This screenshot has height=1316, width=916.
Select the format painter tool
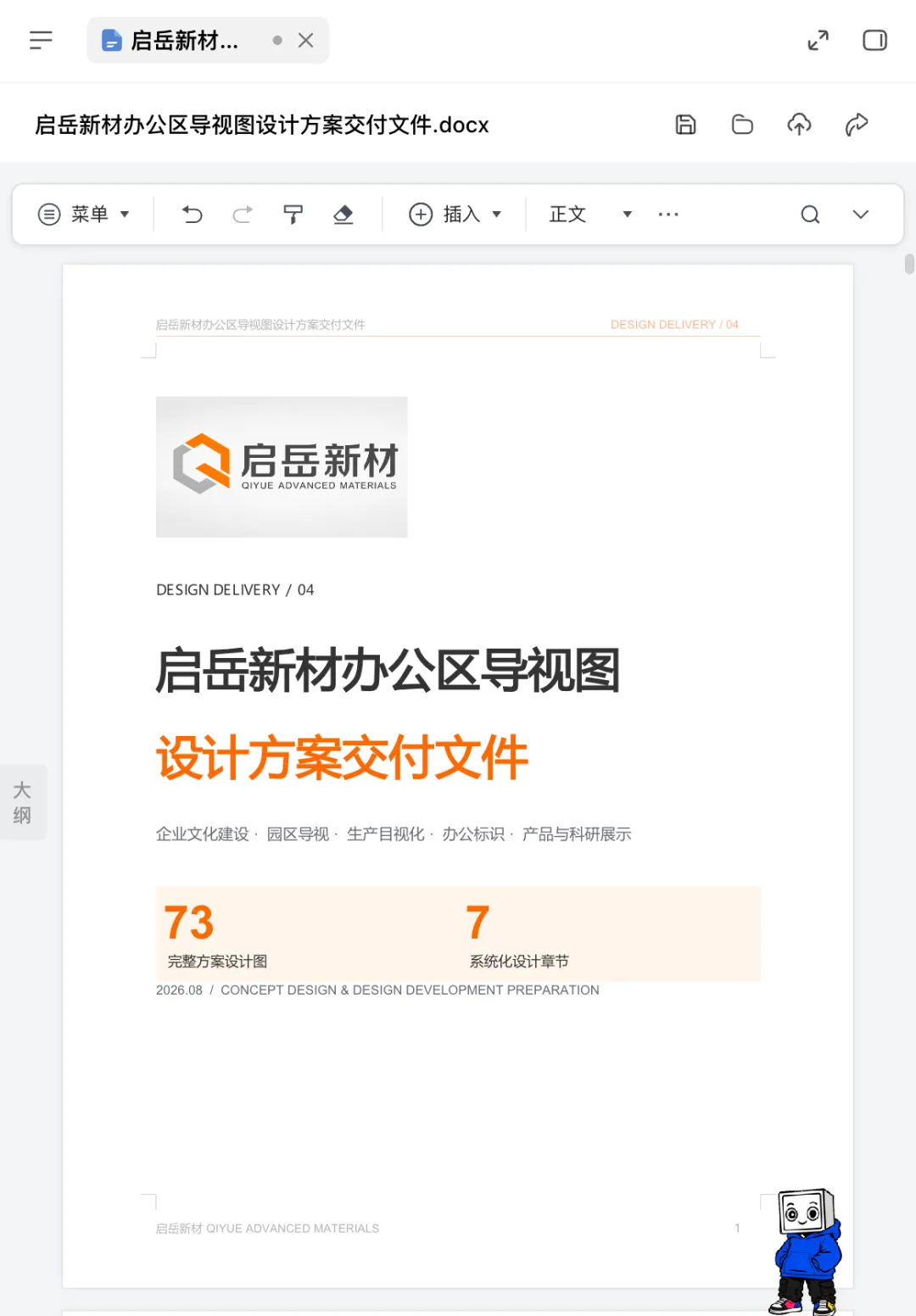point(293,215)
